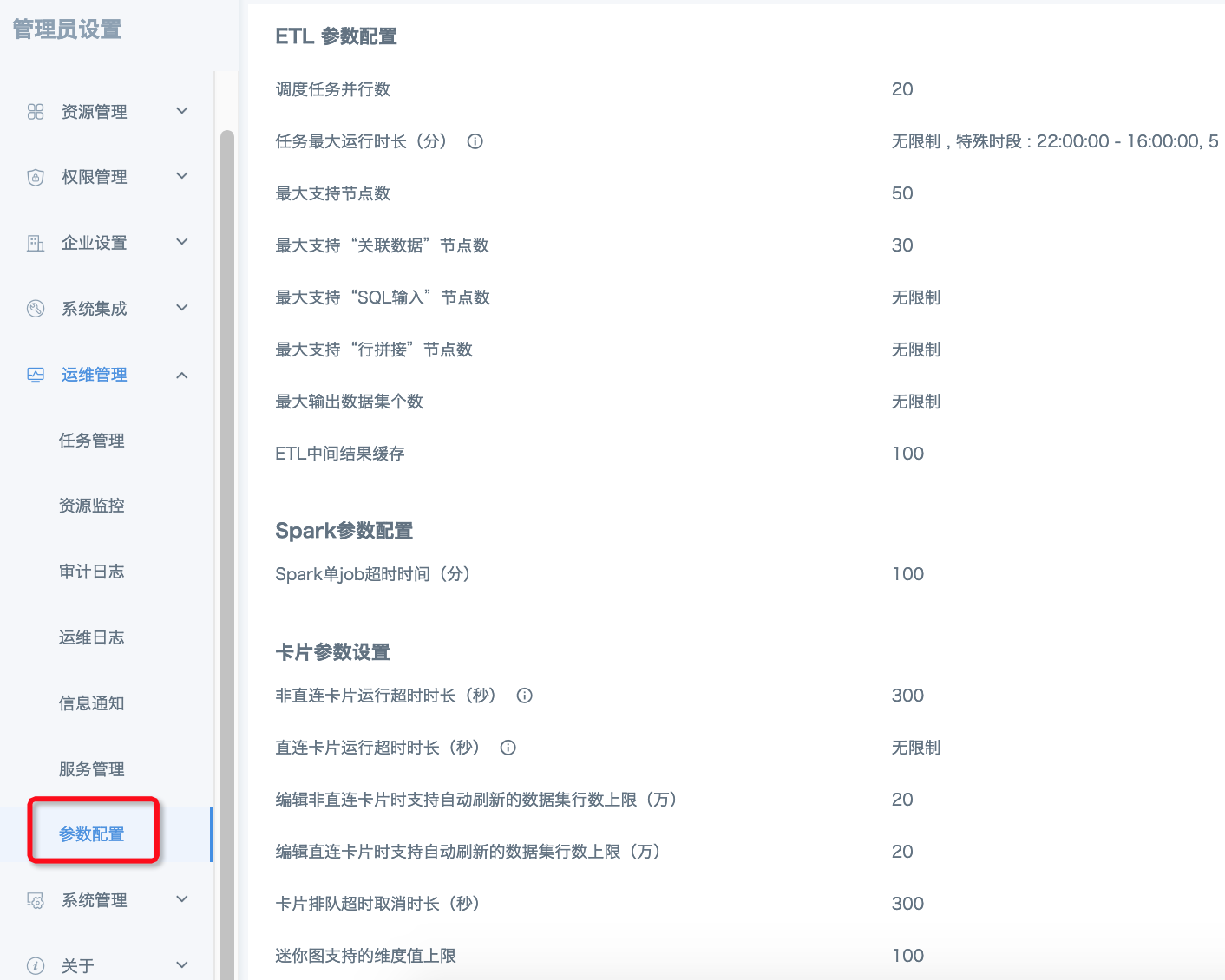
Task: Click ETL中间结果缓存 value 100
Action: tap(908, 454)
